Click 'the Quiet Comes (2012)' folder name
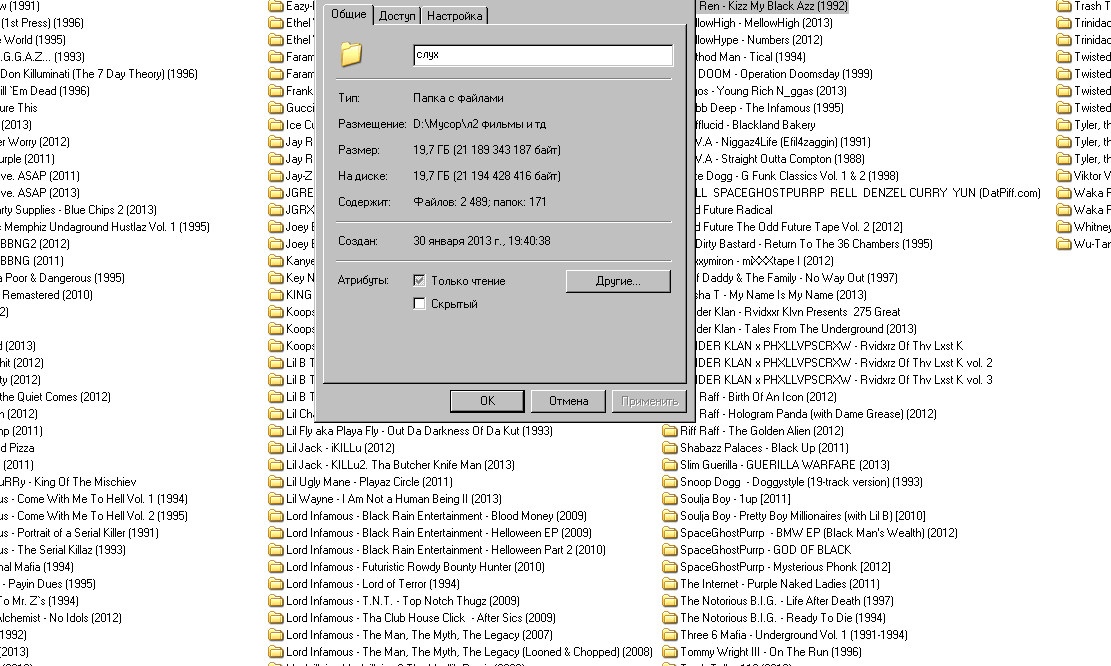 [55, 397]
